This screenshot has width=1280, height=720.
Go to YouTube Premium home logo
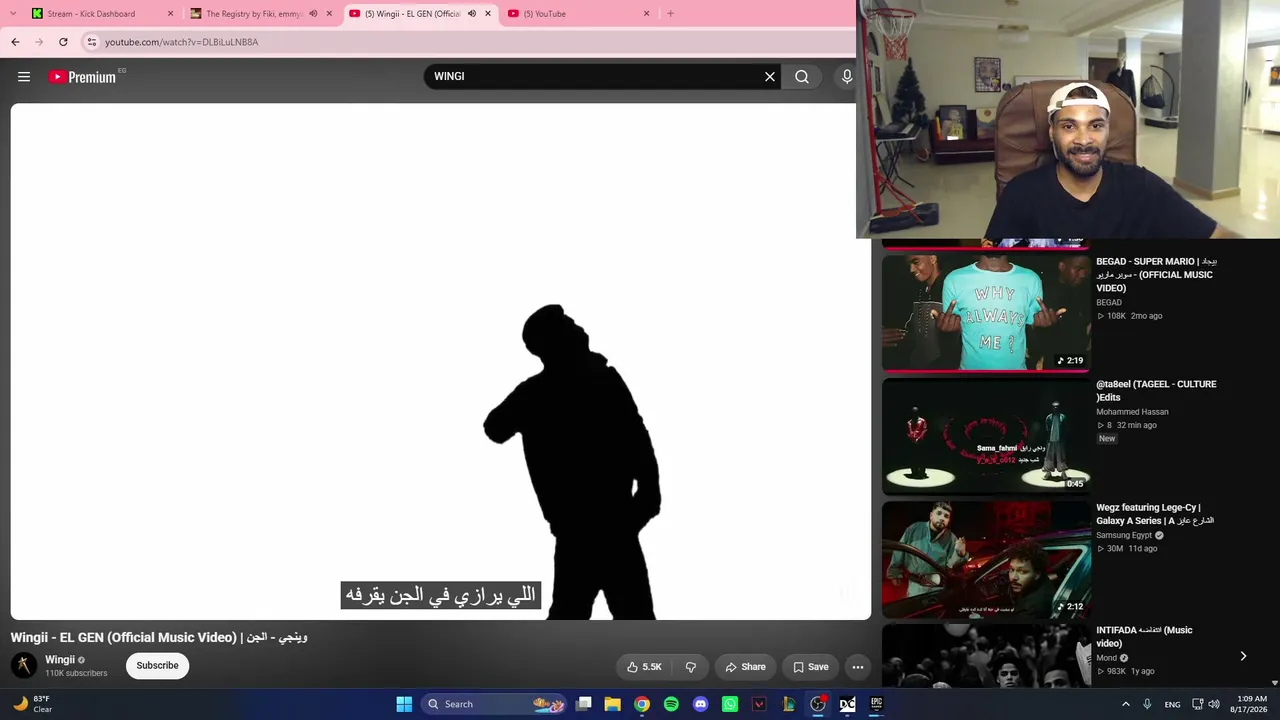pyautogui.click(x=83, y=77)
